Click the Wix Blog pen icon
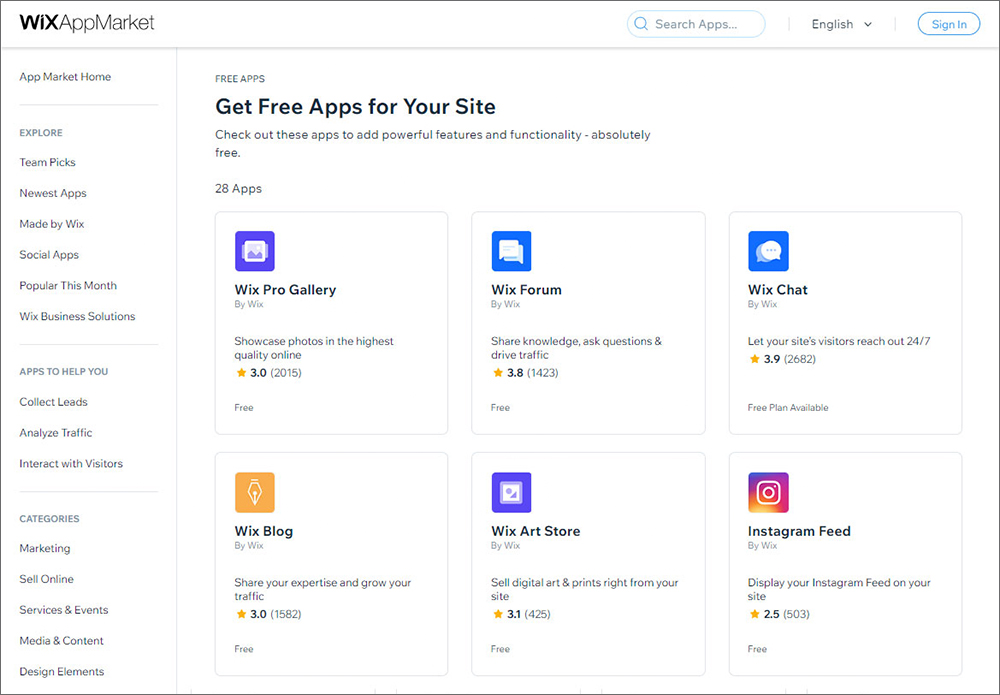 [254, 492]
